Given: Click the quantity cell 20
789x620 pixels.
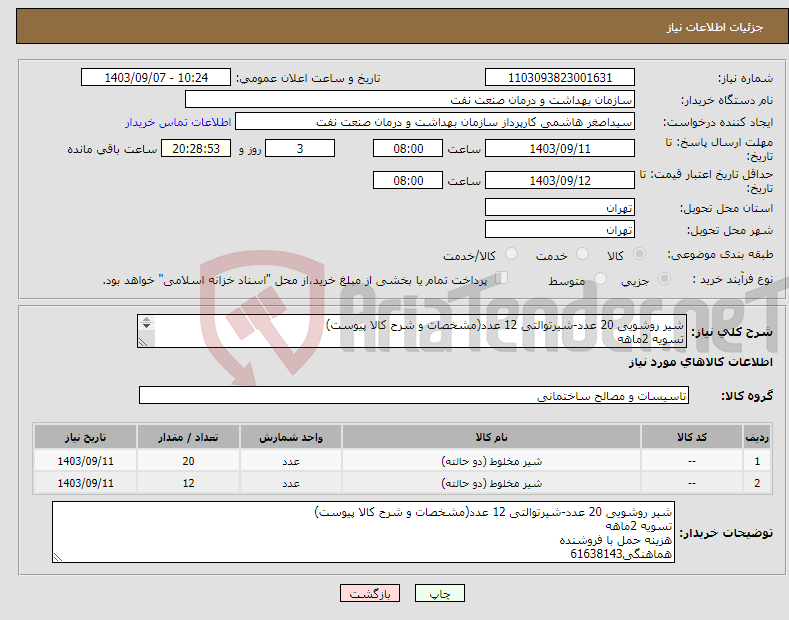Looking at the screenshot, I should (x=188, y=461).
